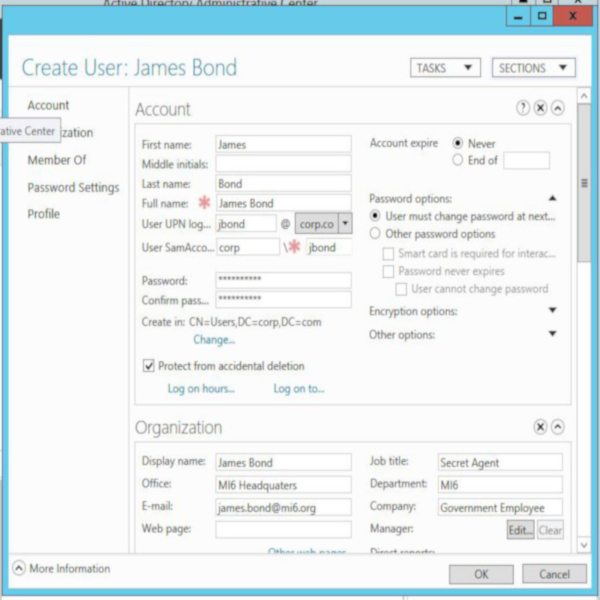Check Password never expires
This screenshot has width=600, height=600.
(x=388, y=271)
